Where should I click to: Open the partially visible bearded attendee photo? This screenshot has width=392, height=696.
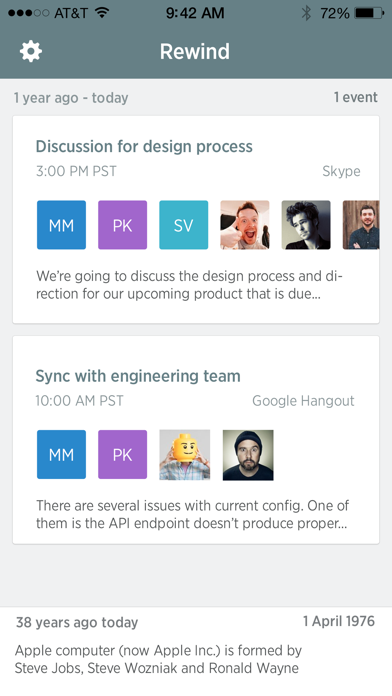click(361, 225)
